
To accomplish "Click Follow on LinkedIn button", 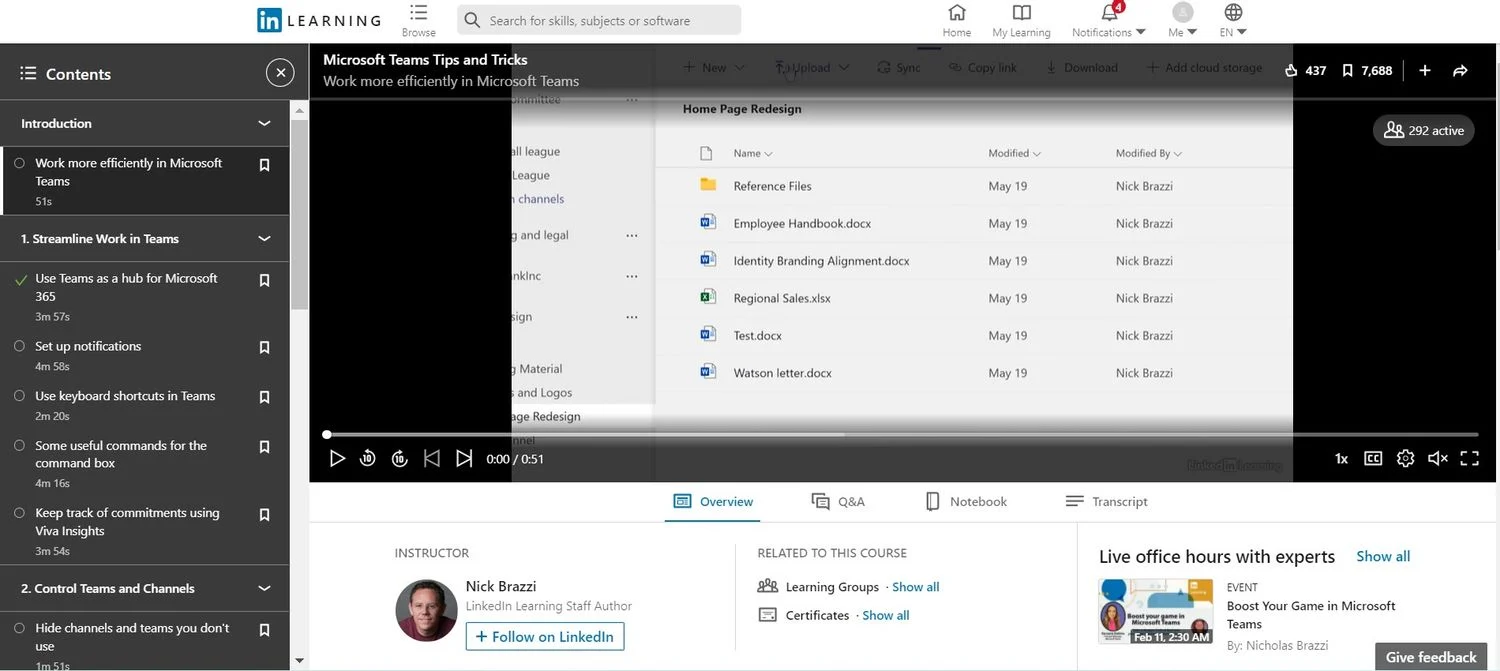I will point(545,636).
